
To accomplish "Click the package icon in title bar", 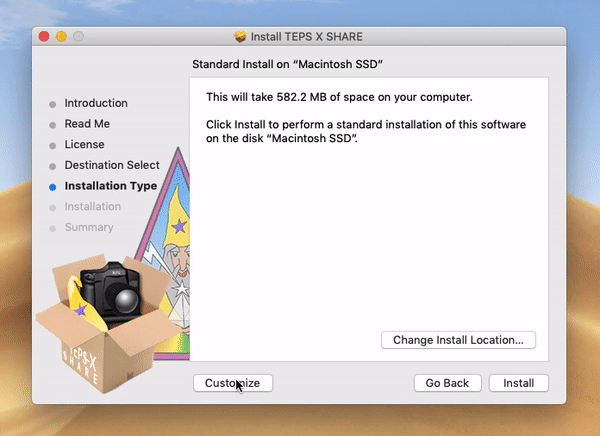I will tap(240, 37).
